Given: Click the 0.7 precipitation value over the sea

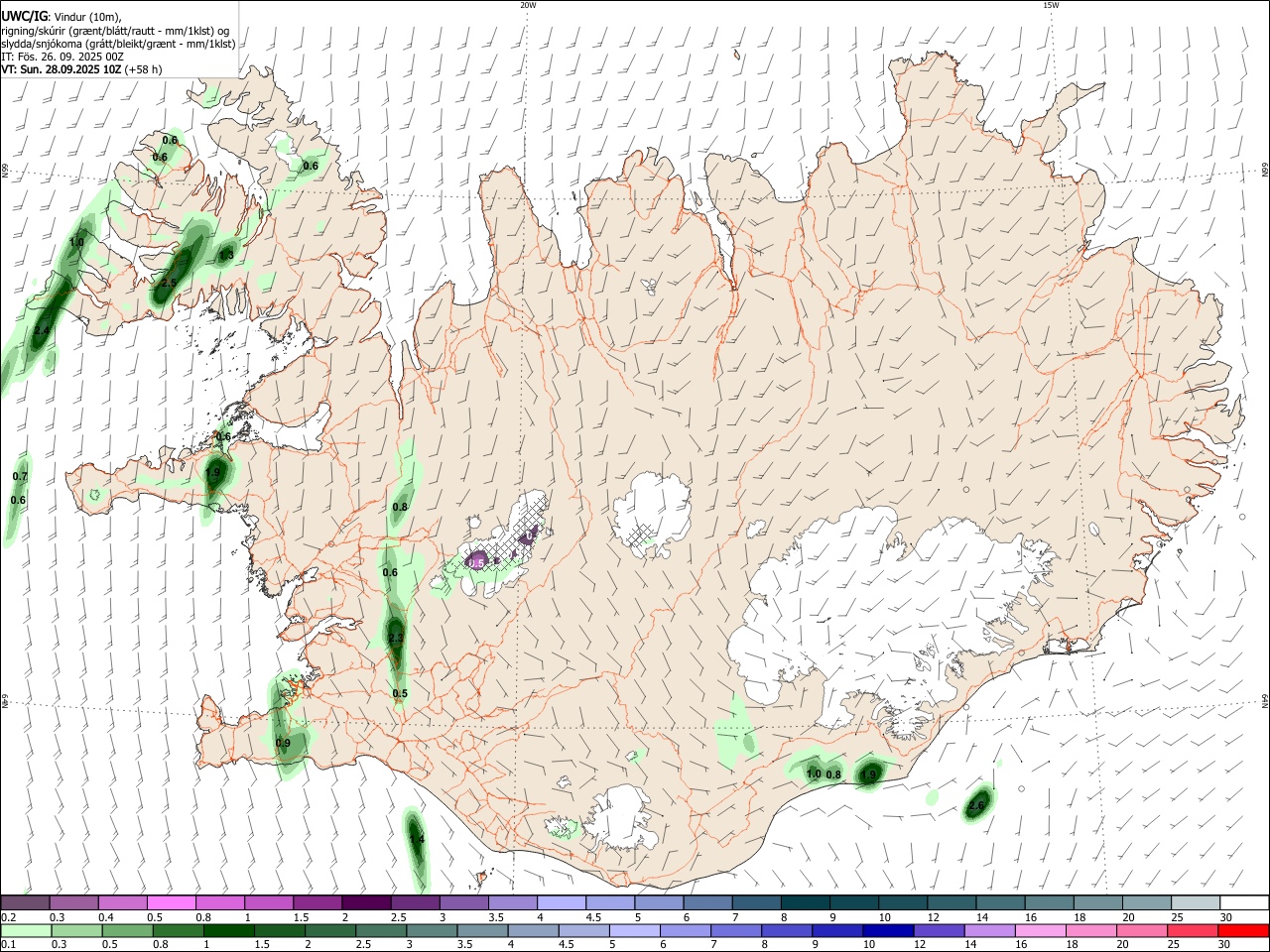Looking at the screenshot, I should (x=20, y=476).
